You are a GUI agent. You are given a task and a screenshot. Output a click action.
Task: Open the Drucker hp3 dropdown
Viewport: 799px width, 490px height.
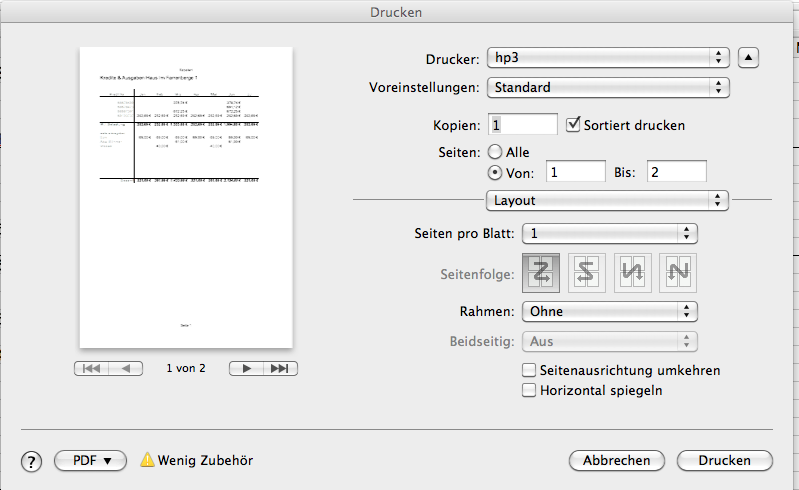[608, 58]
